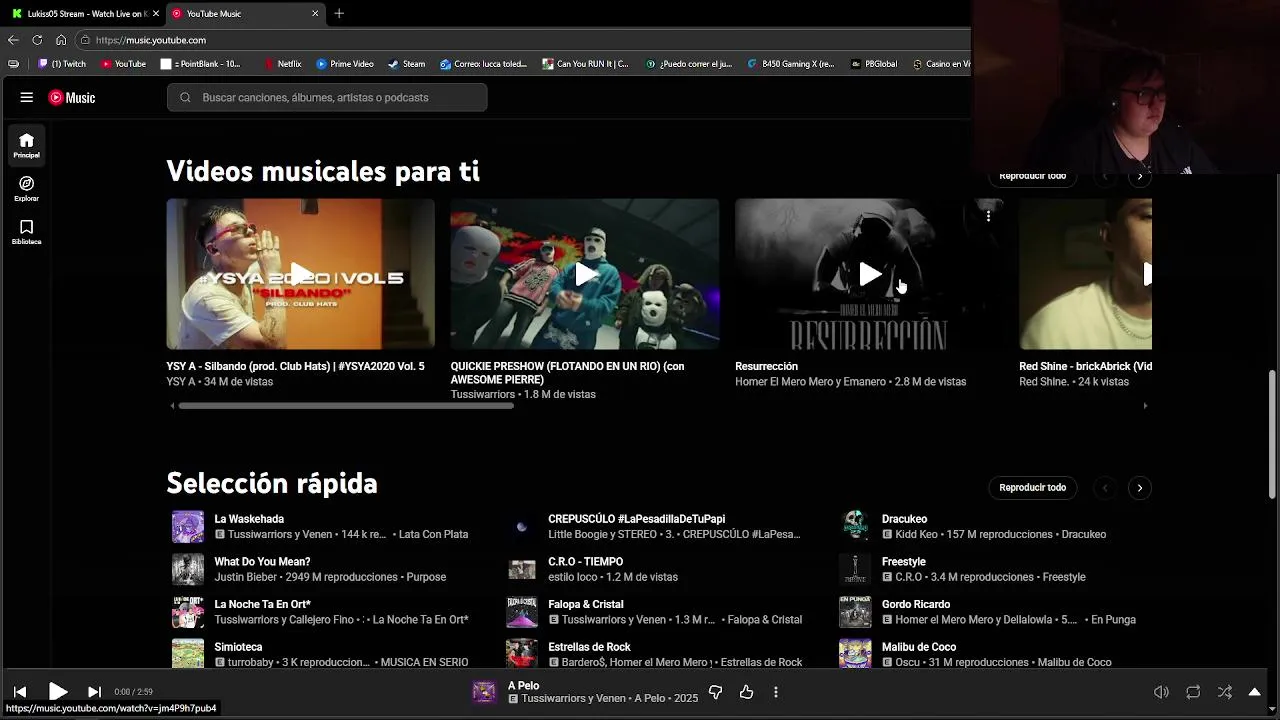Click carousel horizontal scrollbar left arrow

172,406
